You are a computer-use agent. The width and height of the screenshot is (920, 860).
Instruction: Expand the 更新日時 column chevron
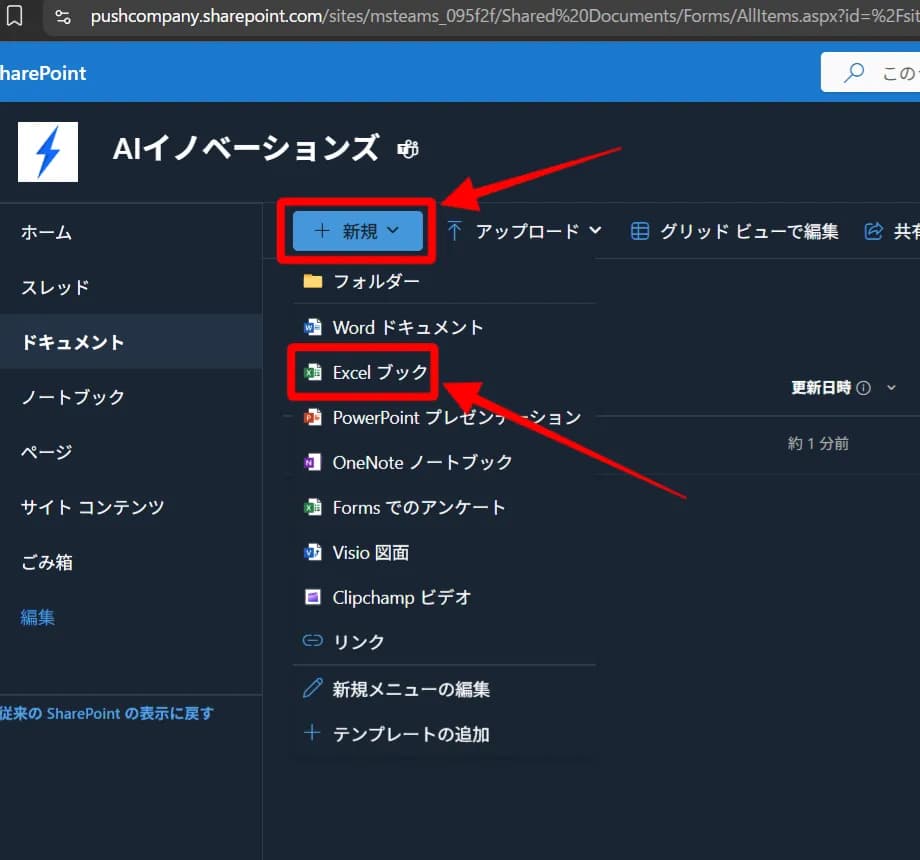tap(891, 387)
